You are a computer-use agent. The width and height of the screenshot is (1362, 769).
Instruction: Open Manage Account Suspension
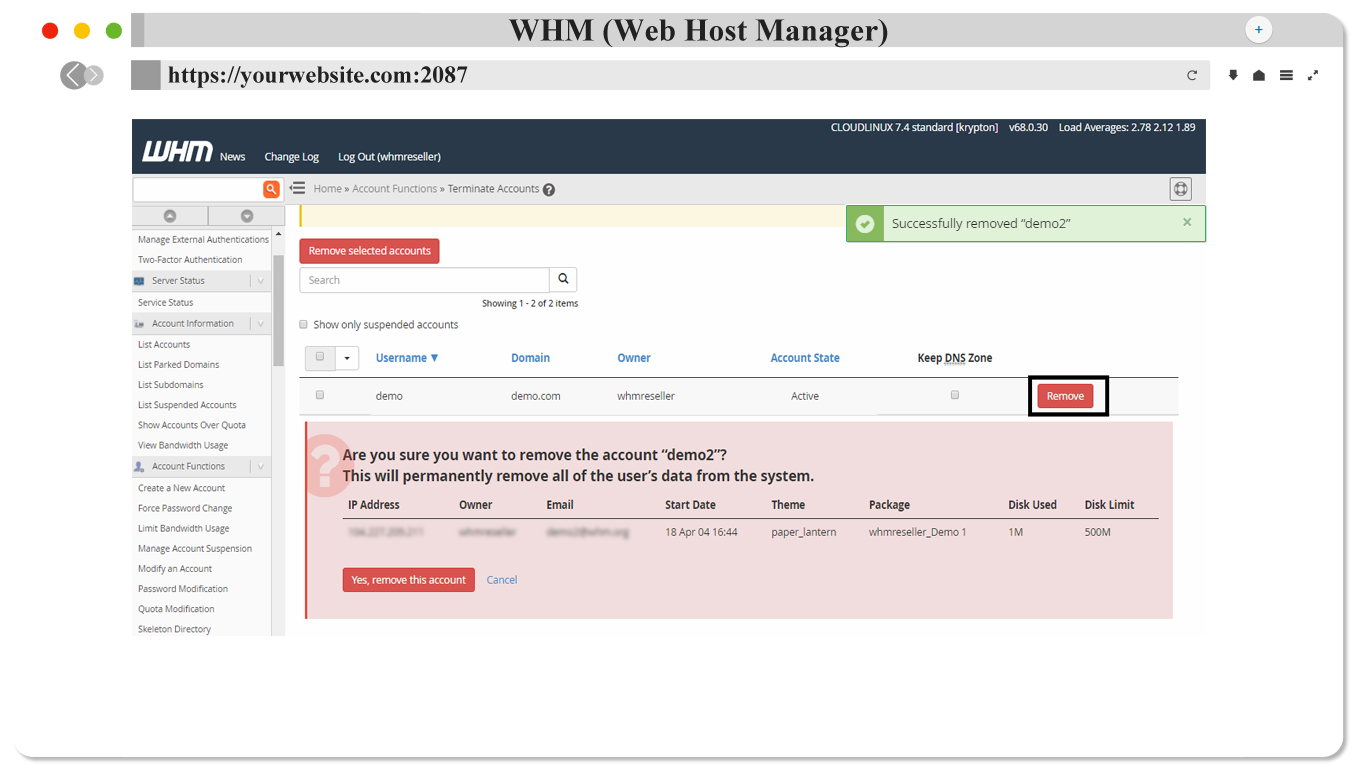click(x=195, y=548)
